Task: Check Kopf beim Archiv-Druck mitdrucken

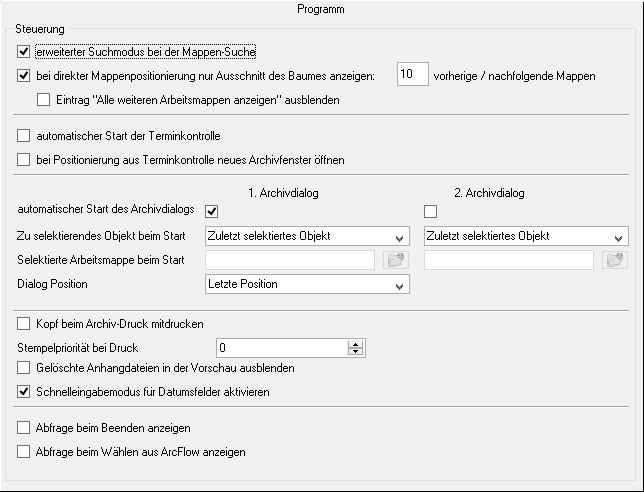Action: click(23, 324)
